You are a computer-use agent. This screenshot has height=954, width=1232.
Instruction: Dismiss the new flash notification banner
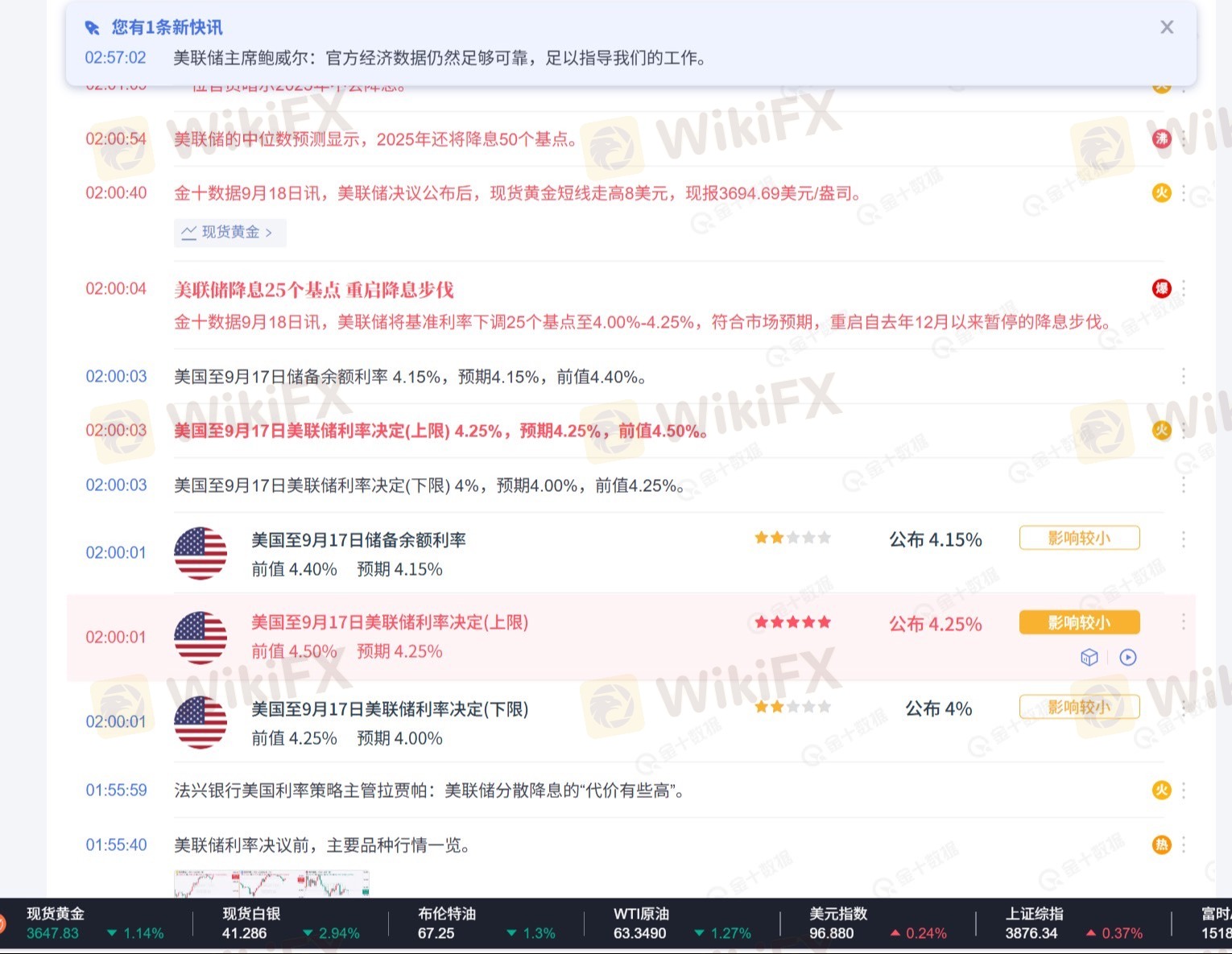coord(1166,27)
